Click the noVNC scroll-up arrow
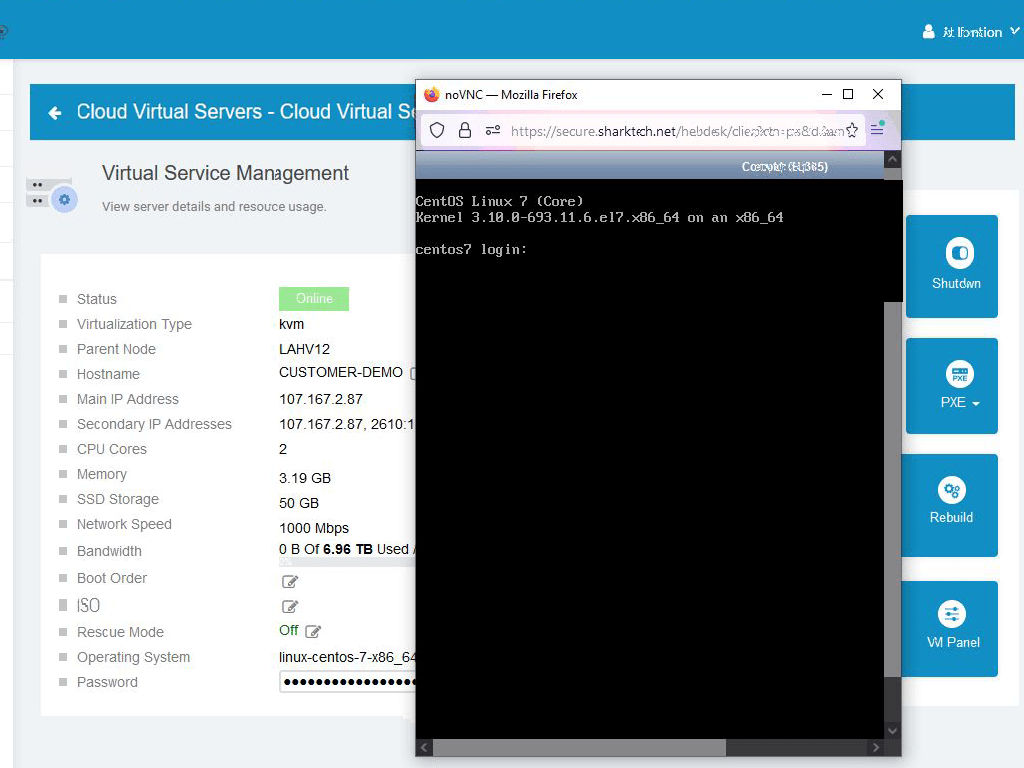The image size is (1024, 768). (892, 159)
